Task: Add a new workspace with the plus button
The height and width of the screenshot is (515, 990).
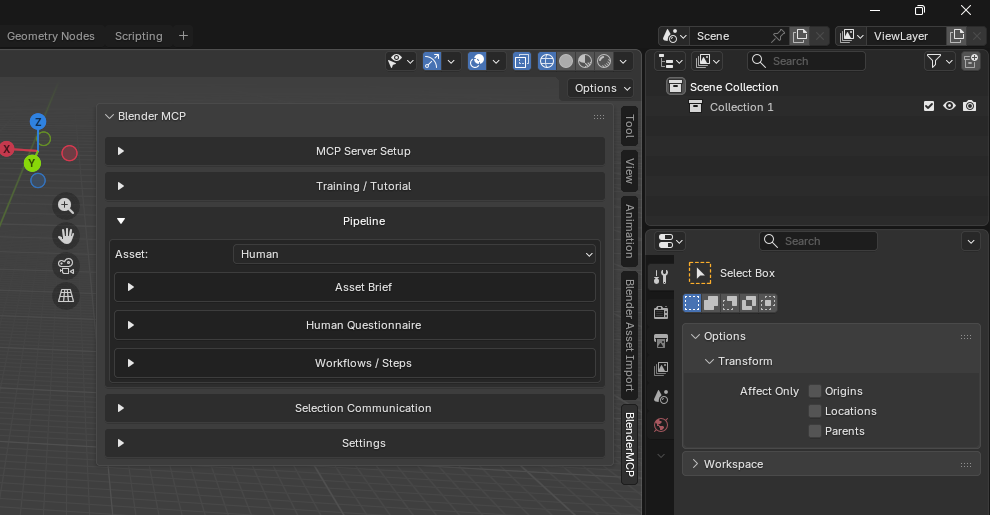Action: tap(183, 36)
